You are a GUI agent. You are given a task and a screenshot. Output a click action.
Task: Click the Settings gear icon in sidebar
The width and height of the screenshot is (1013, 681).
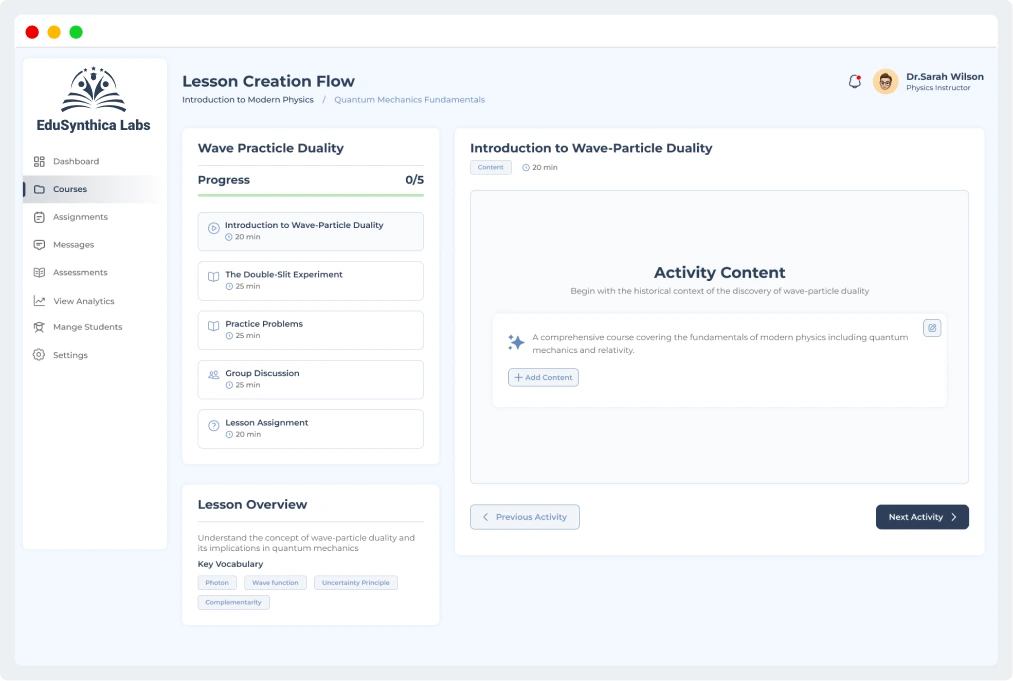[39, 355]
